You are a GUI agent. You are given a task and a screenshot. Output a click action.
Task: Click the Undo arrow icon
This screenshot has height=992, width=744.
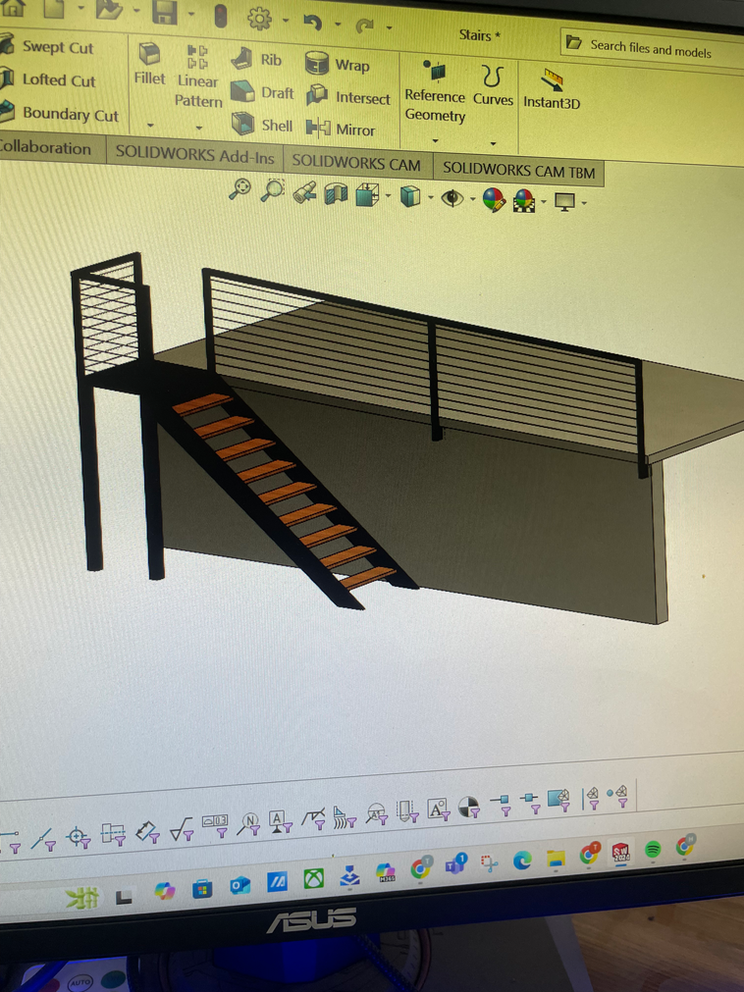coord(313,23)
